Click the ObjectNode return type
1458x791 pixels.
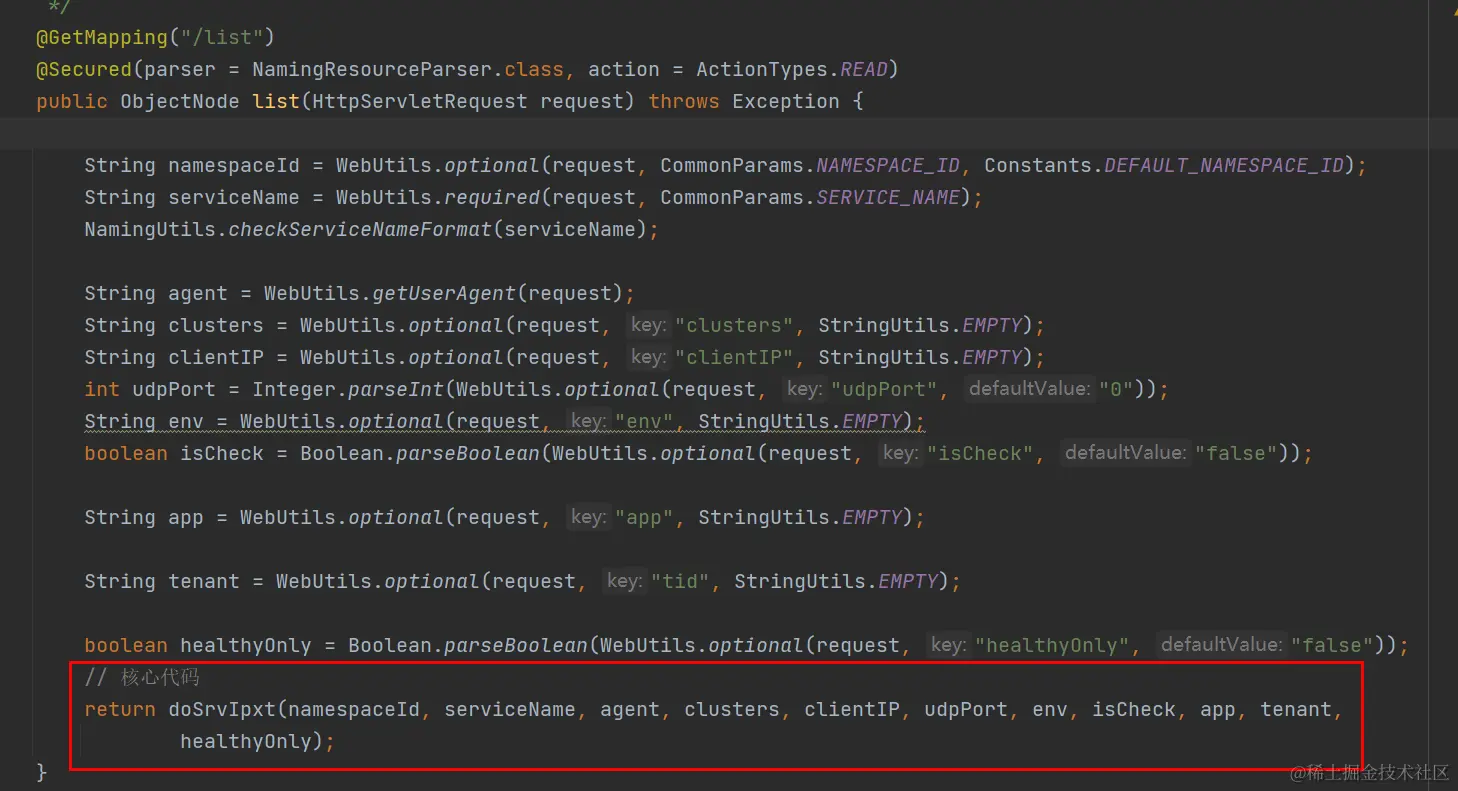tap(180, 101)
